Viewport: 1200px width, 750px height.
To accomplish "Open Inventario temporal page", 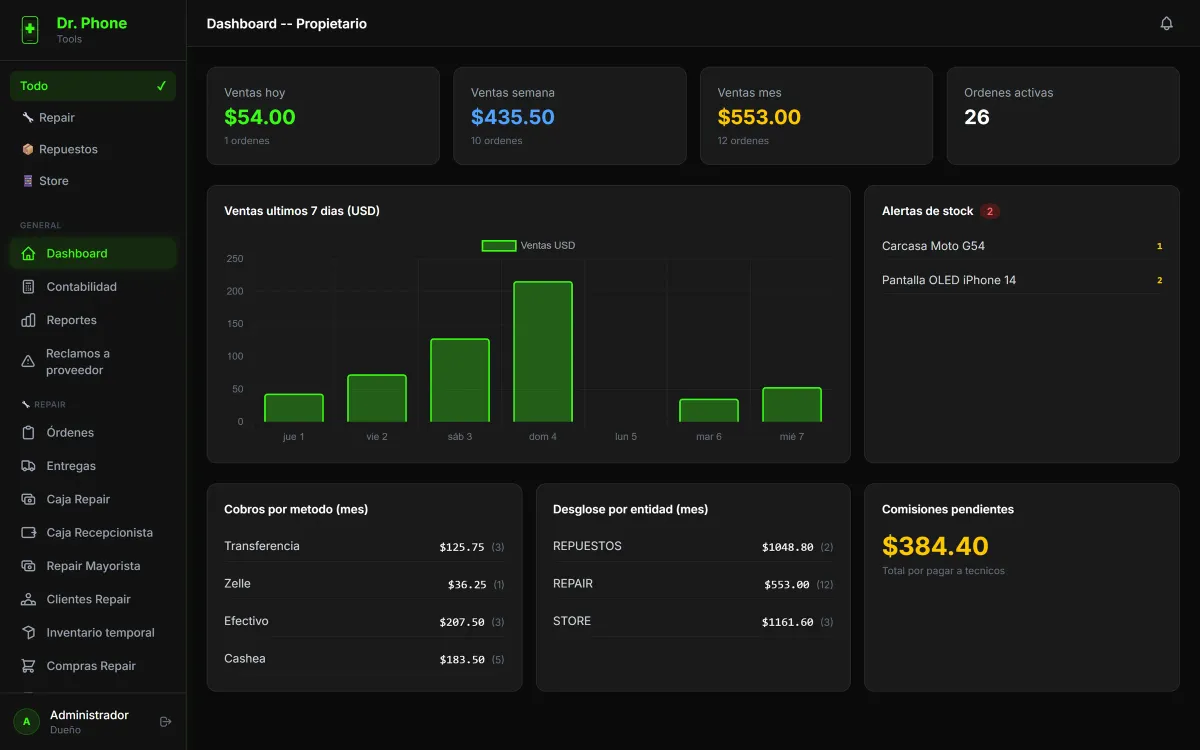I will pyautogui.click(x=93, y=633).
